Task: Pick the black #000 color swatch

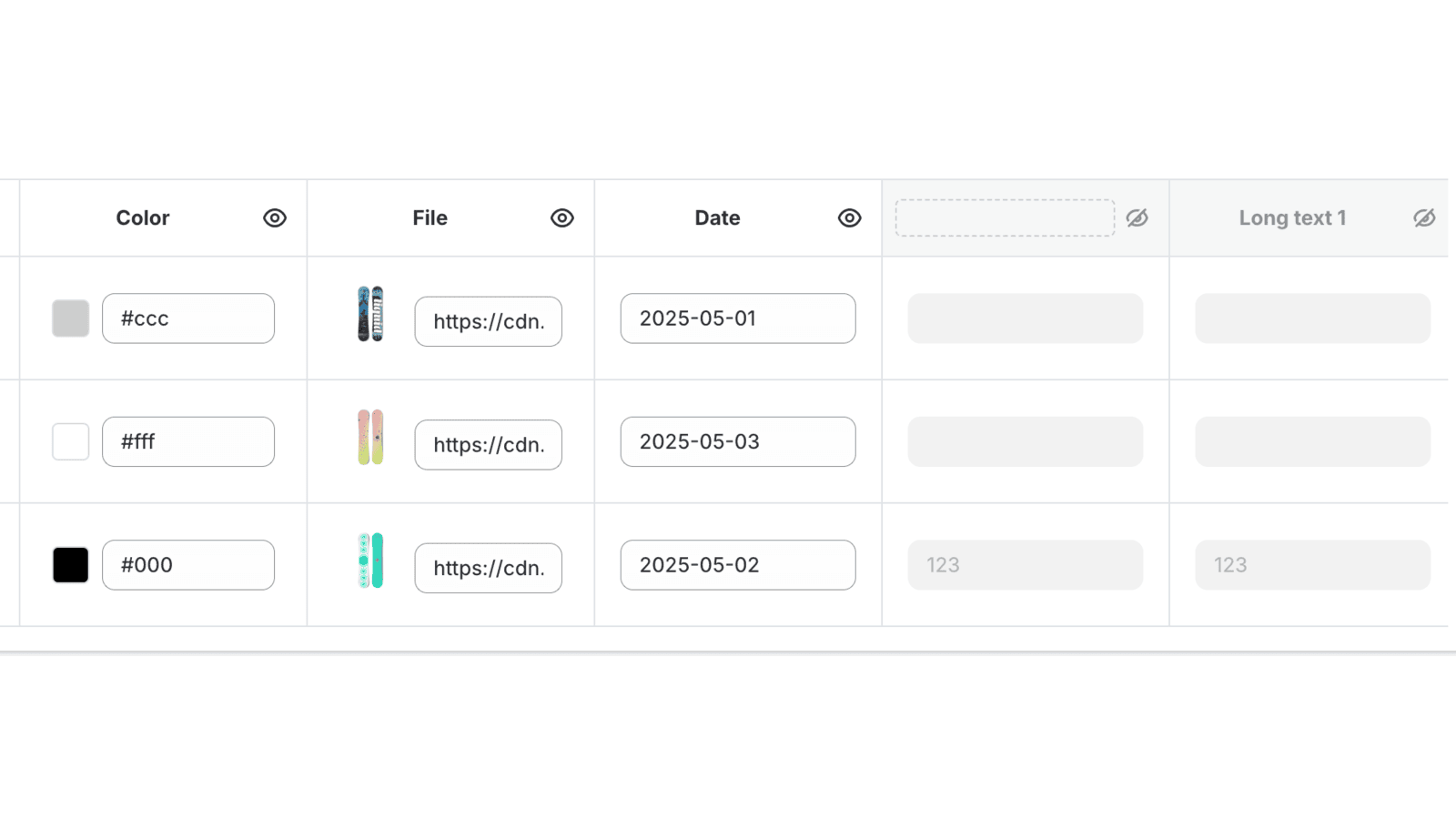Action: pos(71,565)
